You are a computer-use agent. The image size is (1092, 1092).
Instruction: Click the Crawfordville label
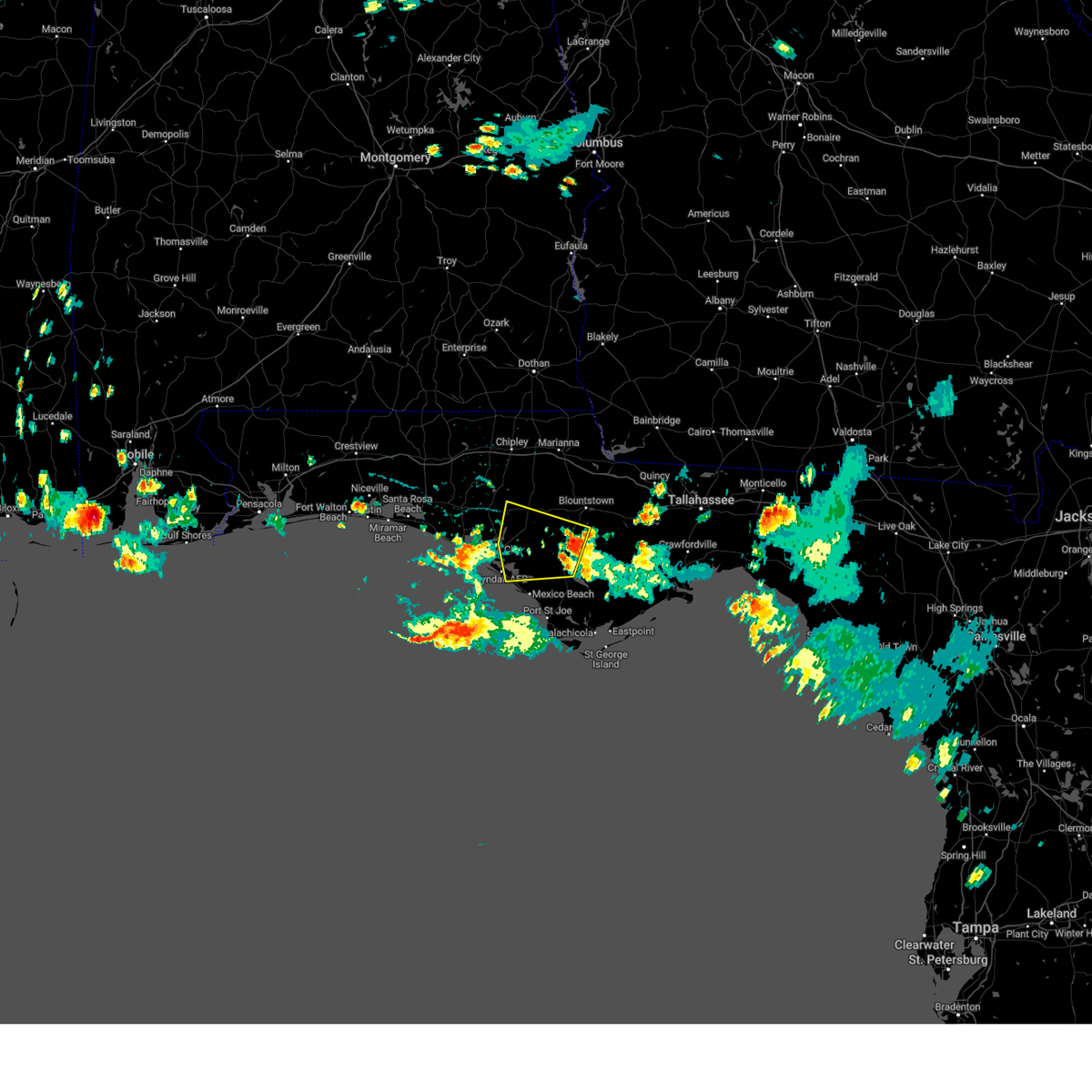[x=688, y=544]
